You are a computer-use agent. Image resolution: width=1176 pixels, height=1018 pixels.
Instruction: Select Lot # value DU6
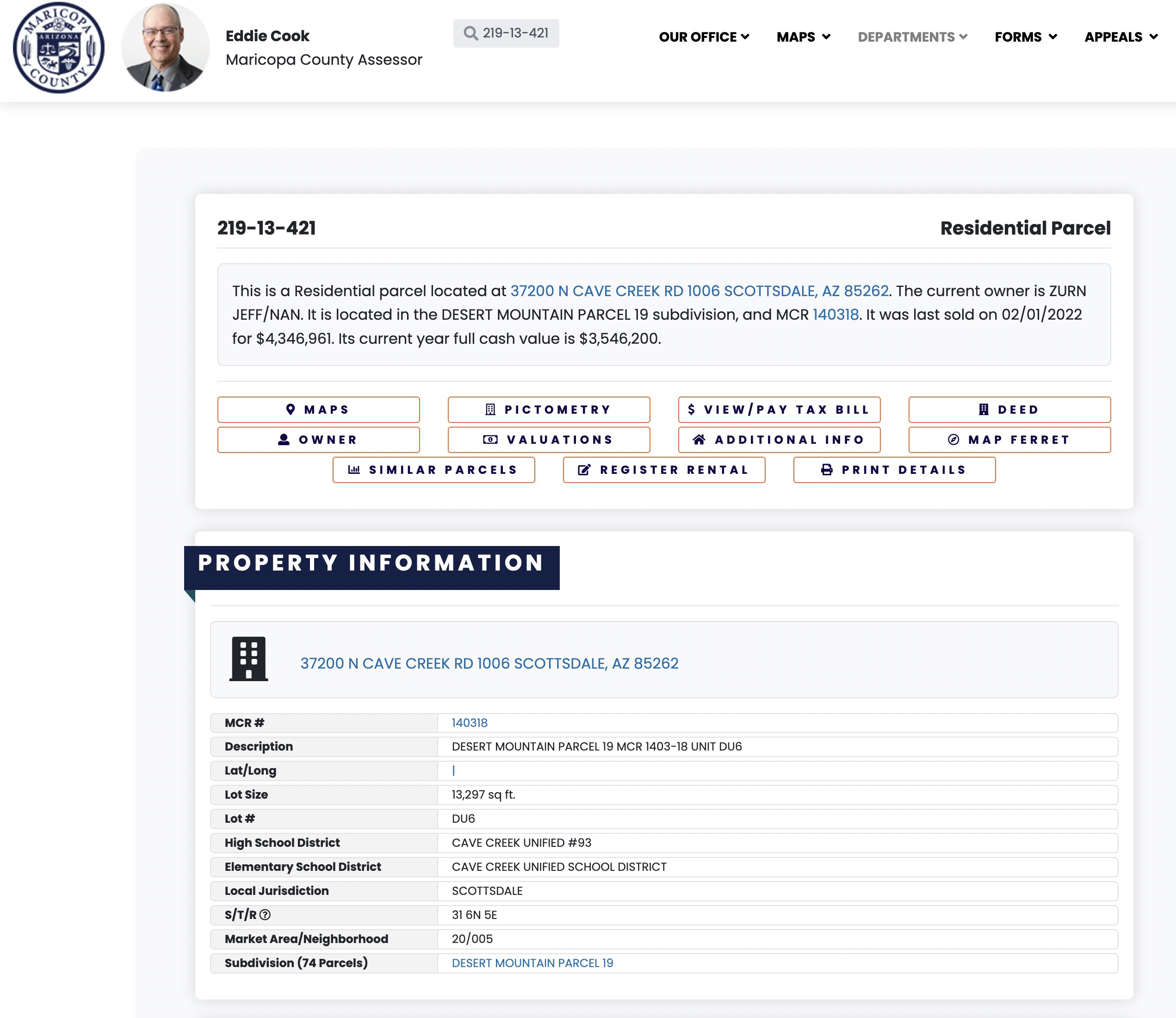click(464, 819)
